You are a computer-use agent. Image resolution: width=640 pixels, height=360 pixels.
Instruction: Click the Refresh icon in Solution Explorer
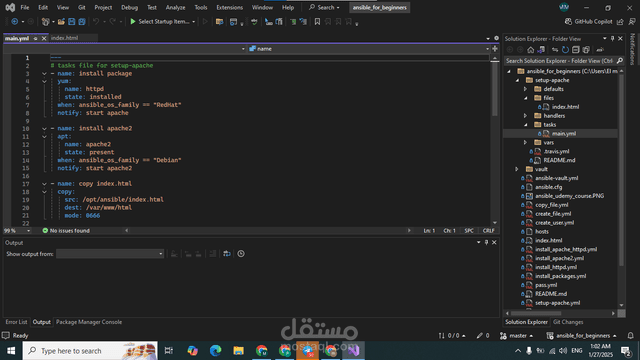coord(565,50)
